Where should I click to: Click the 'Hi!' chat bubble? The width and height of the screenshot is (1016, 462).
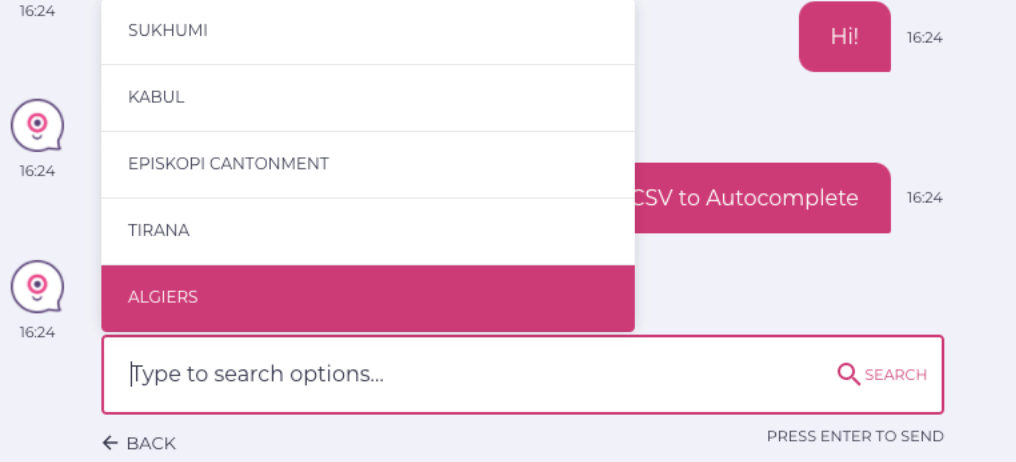click(844, 37)
